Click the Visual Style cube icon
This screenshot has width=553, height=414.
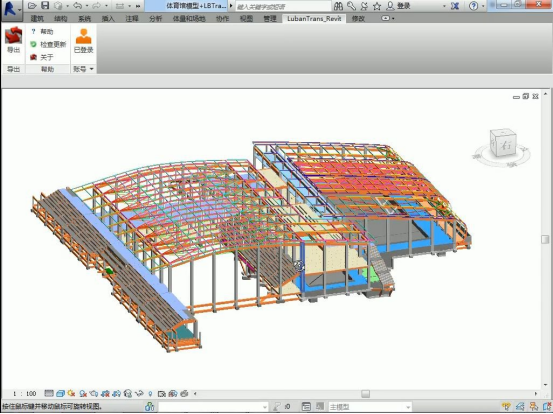pyautogui.click(x=60, y=393)
